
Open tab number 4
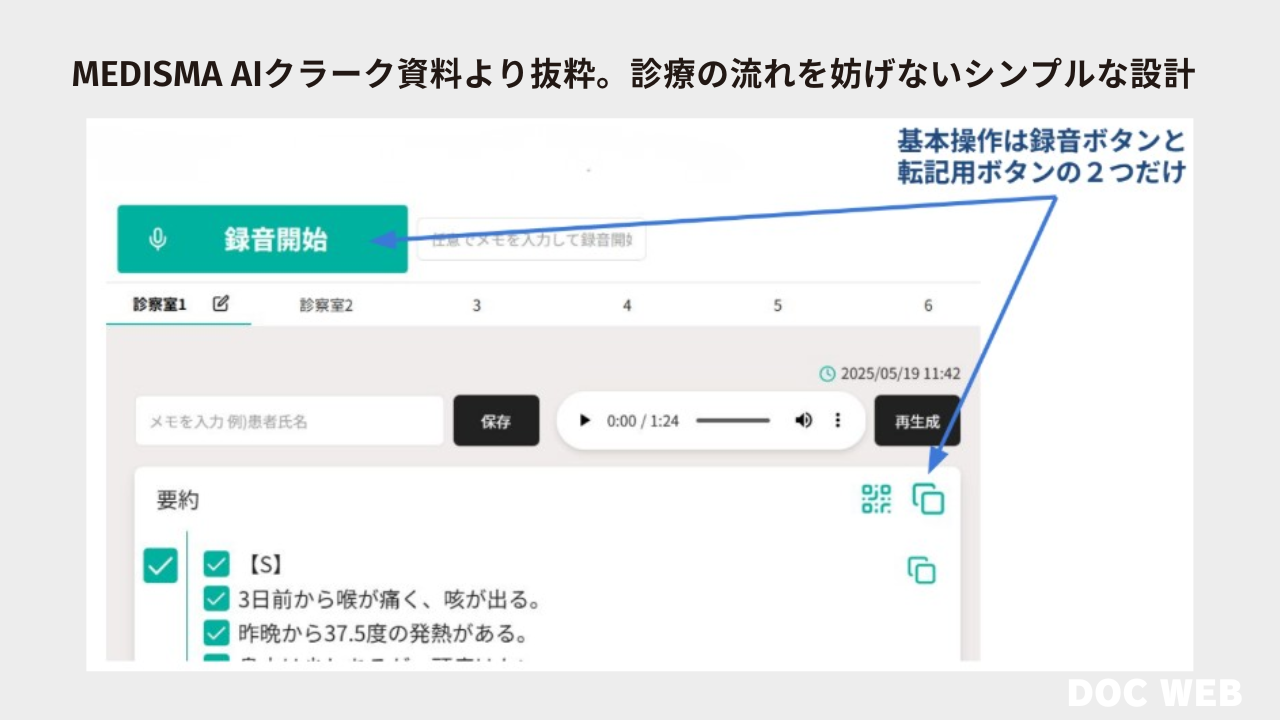627,306
